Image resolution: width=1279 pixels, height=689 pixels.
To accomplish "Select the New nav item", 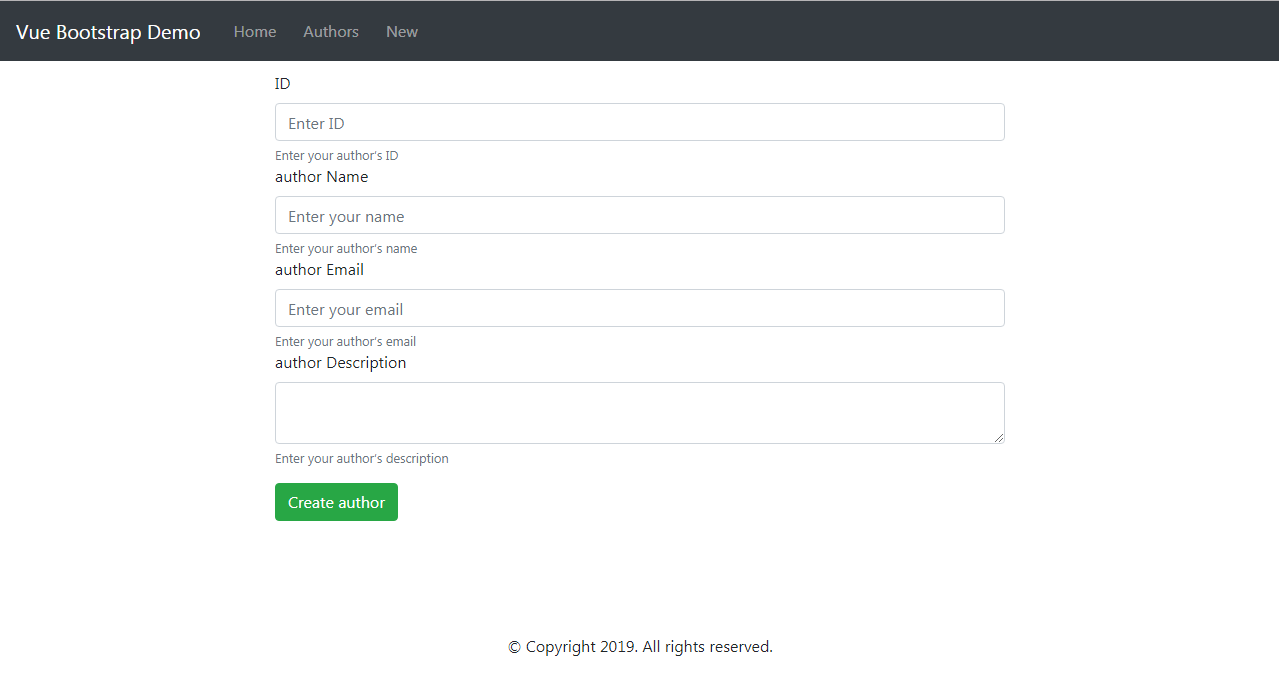I will (x=402, y=32).
